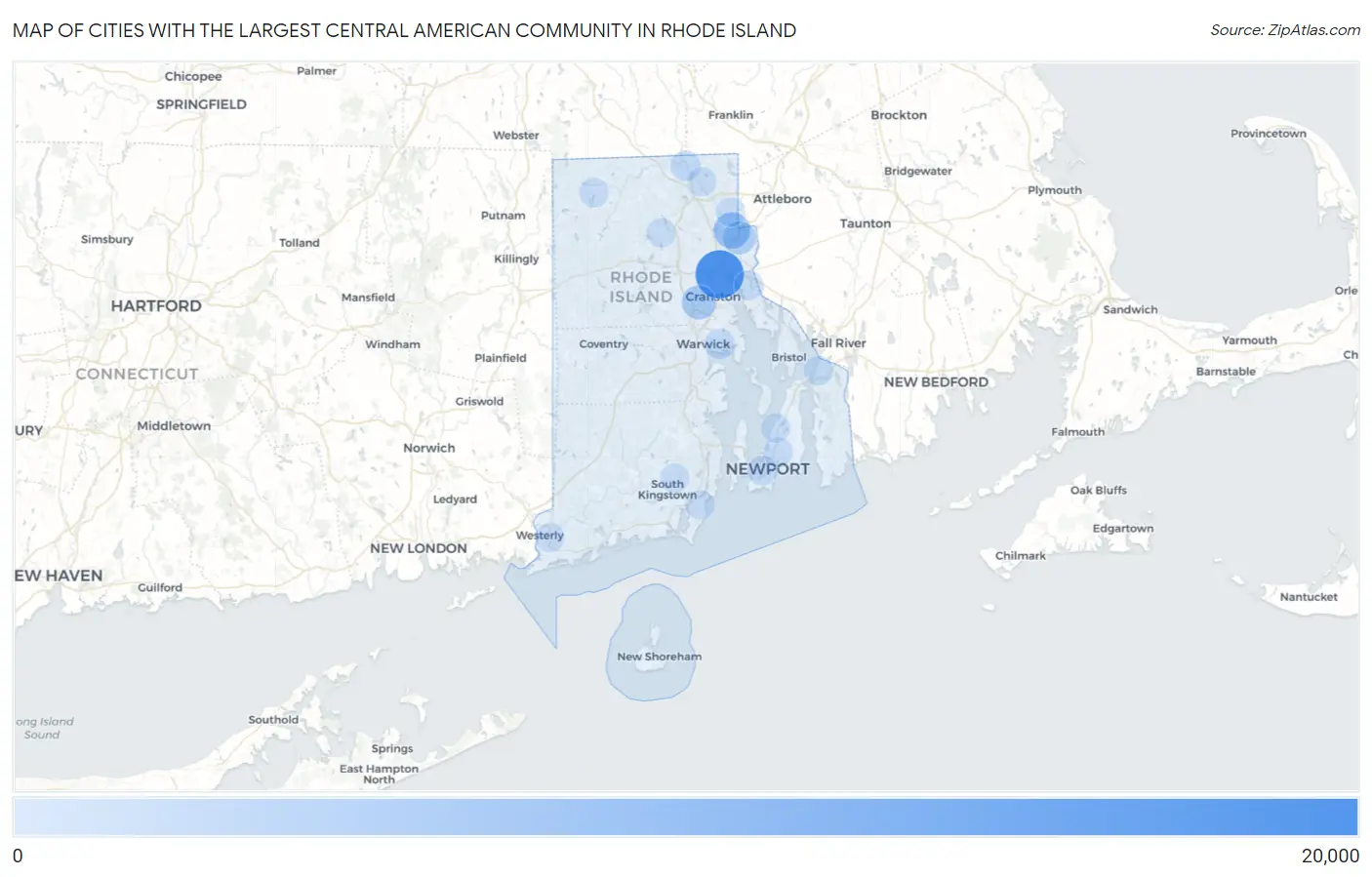Click the Mansfield label
This screenshot has width=1372, height=877.
(368, 298)
